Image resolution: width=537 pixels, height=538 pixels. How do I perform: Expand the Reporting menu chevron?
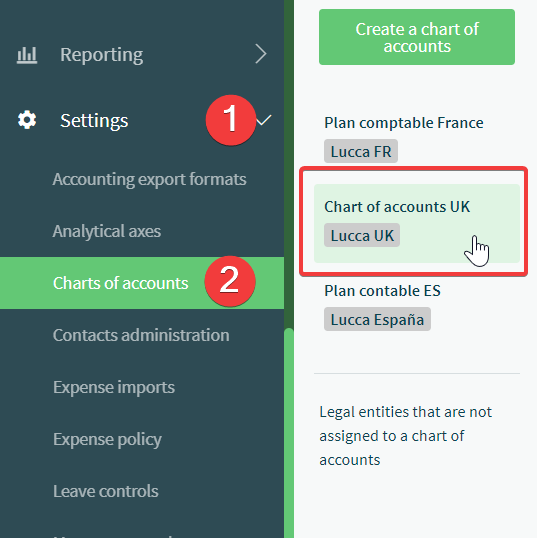[261, 54]
